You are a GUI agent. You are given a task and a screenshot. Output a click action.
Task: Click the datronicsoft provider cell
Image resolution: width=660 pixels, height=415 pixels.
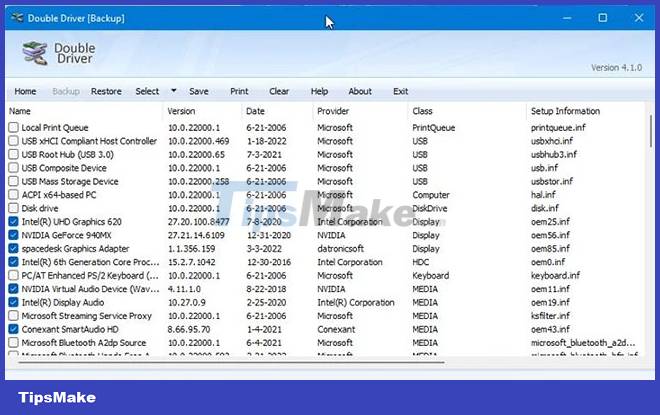(341, 249)
